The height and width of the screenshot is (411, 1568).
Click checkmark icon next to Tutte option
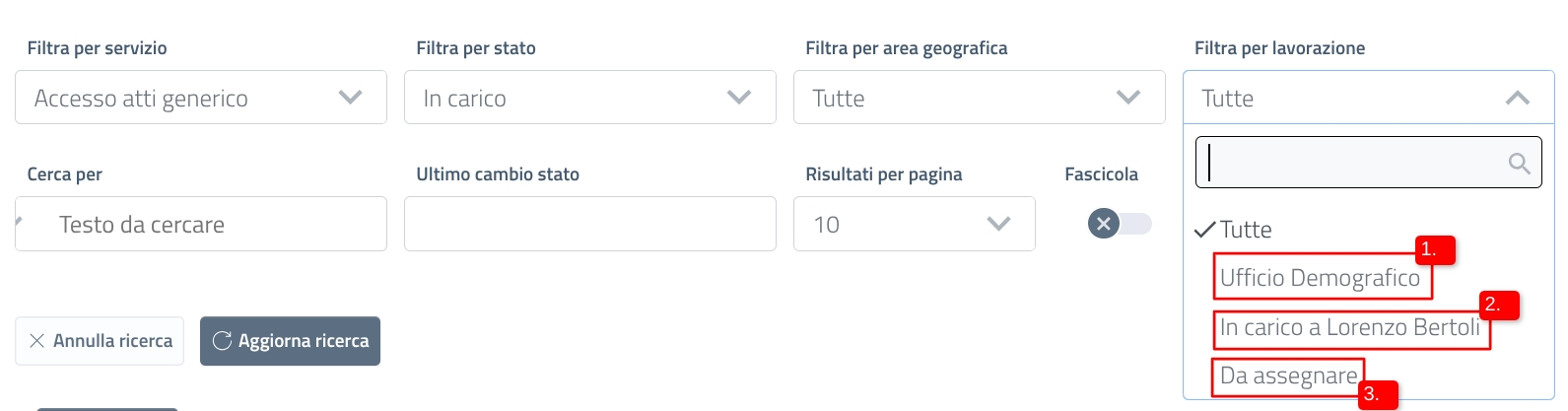(1204, 231)
